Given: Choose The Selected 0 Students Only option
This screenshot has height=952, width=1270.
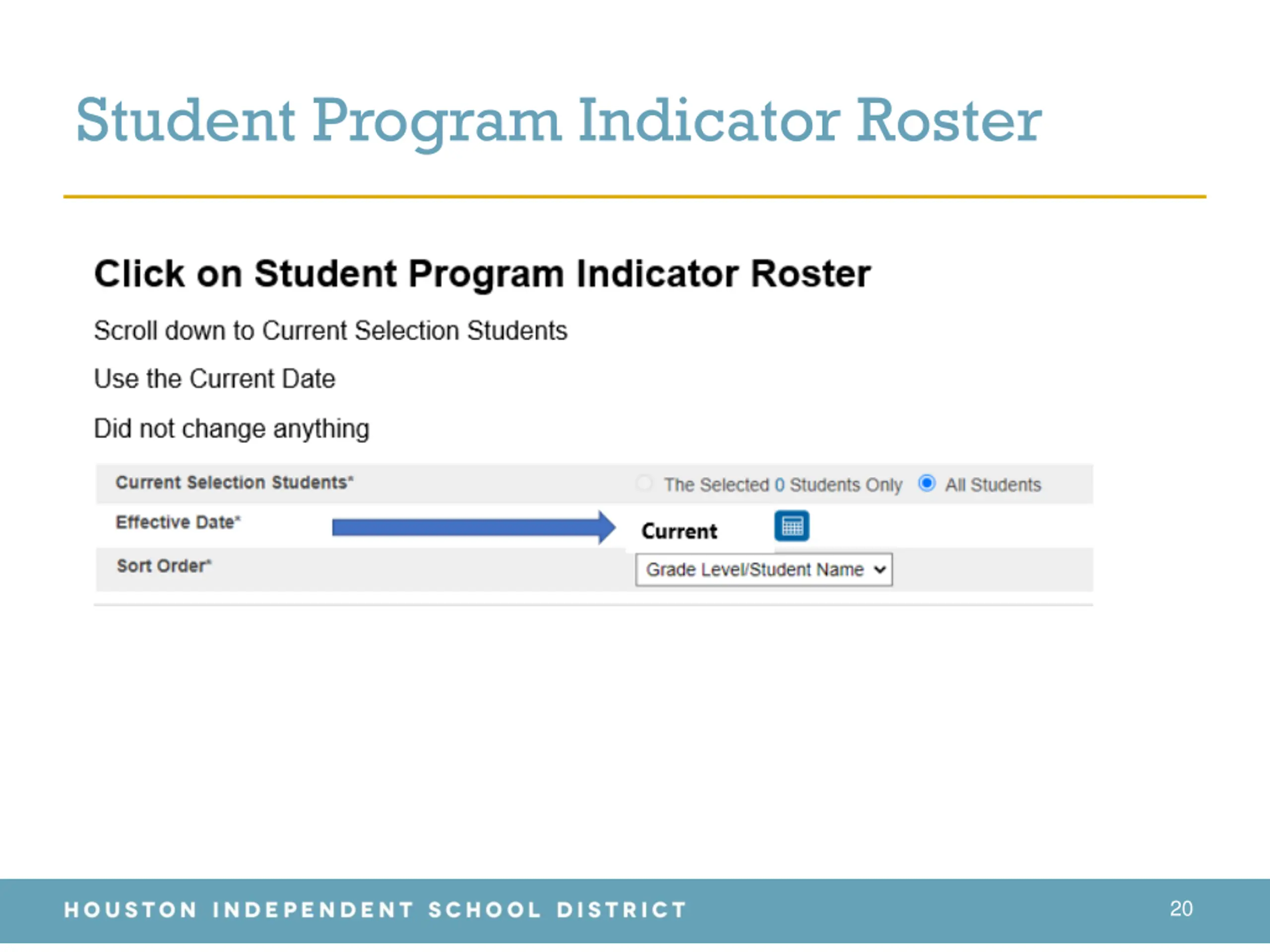Looking at the screenshot, I should [644, 483].
